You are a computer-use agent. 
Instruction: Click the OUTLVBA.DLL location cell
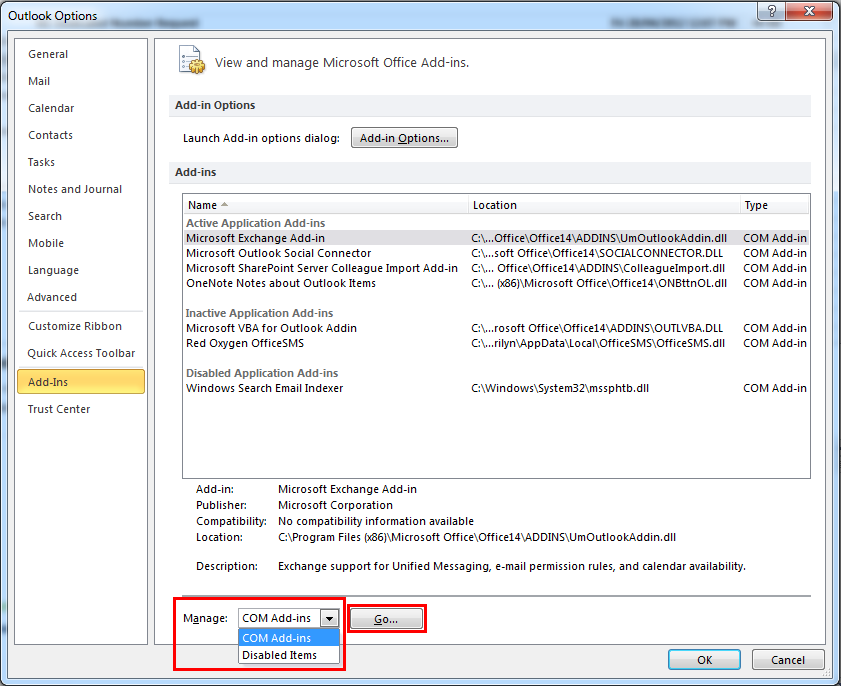pyautogui.click(x=597, y=328)
